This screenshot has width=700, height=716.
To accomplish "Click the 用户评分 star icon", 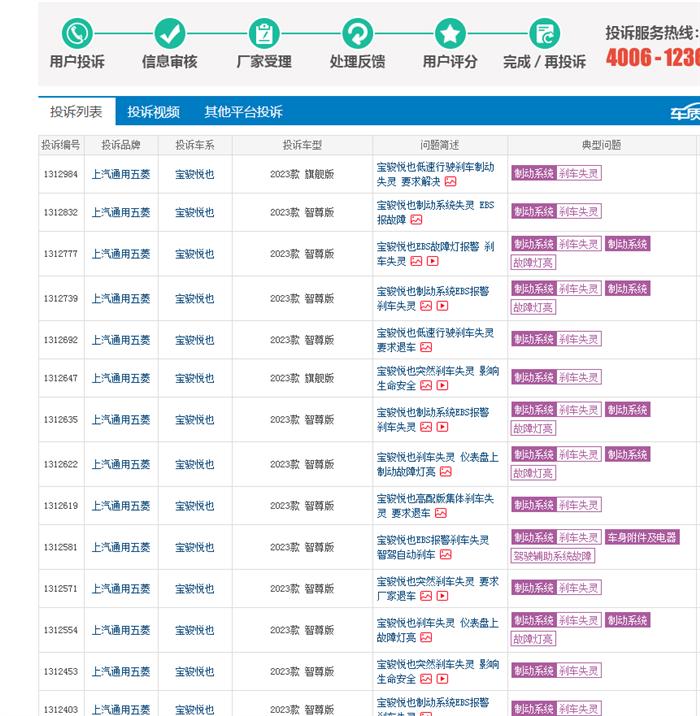I will click(x=450, y=33).
